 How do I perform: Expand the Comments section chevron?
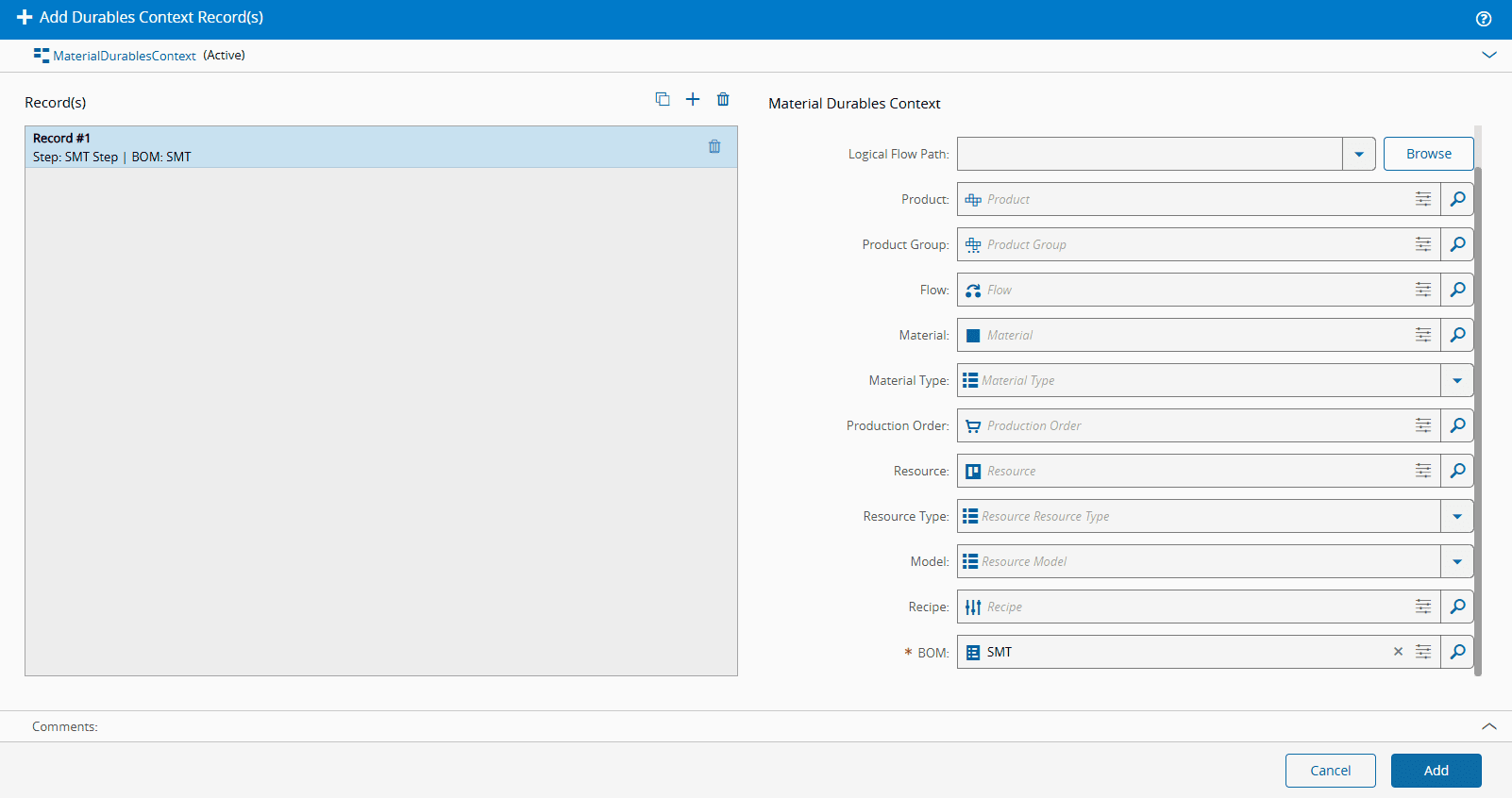1488,726
